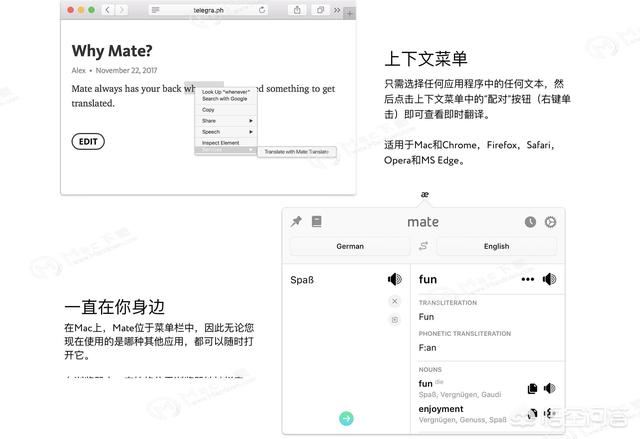This screenshot has height=439, width=640.
Task: Click the transliteration value Fun
Action: pos(426,317)
